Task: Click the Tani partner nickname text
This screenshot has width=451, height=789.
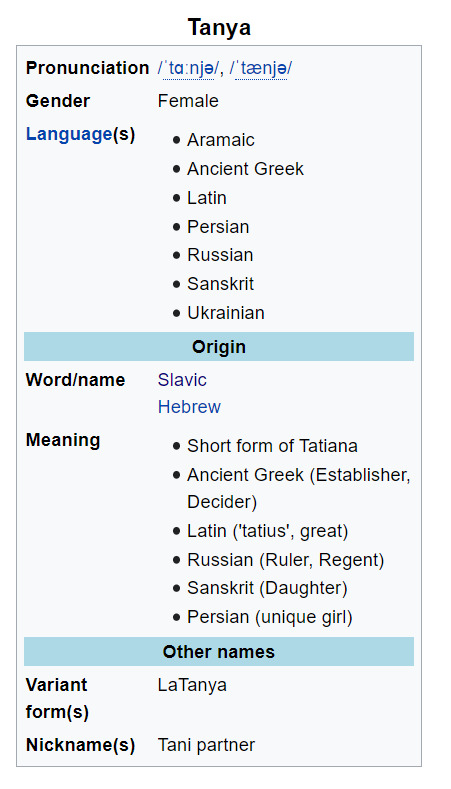Action: 206,745
